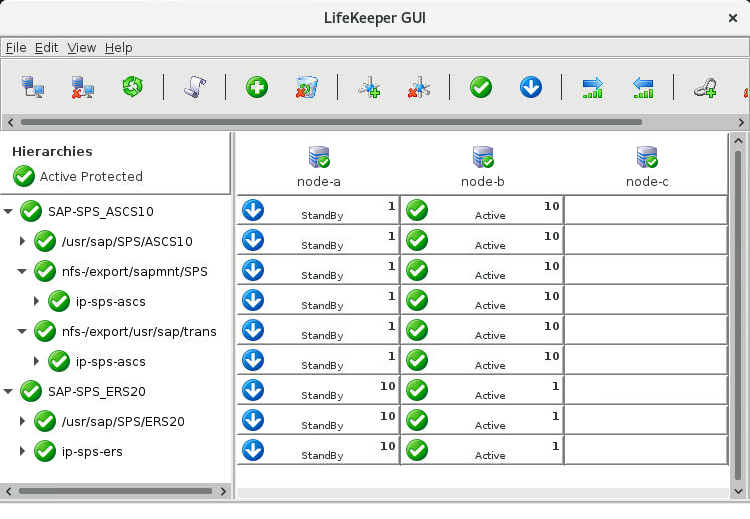Click the node-c column header text
The width and height of the screenshot is (750, 519).
coord(647,182)
